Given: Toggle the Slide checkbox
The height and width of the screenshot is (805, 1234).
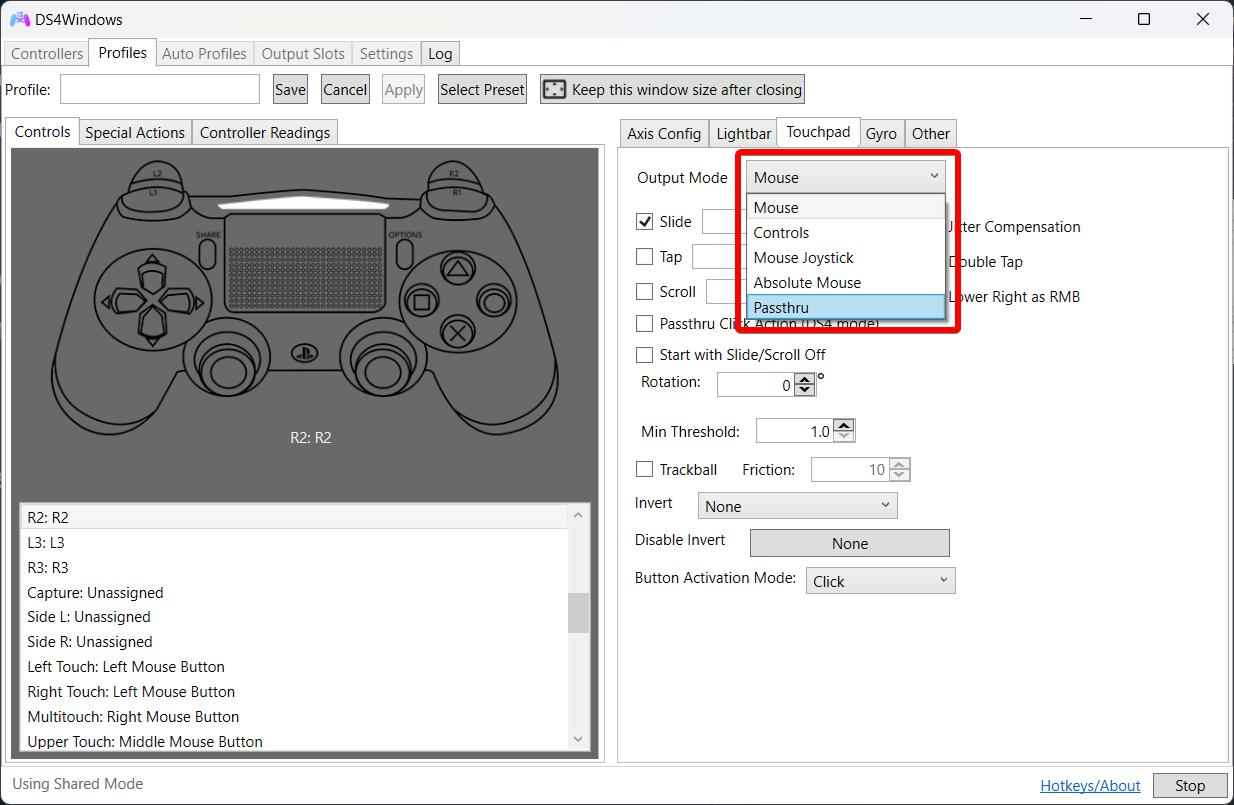Looking at the screenshot, I should point(645,221).
